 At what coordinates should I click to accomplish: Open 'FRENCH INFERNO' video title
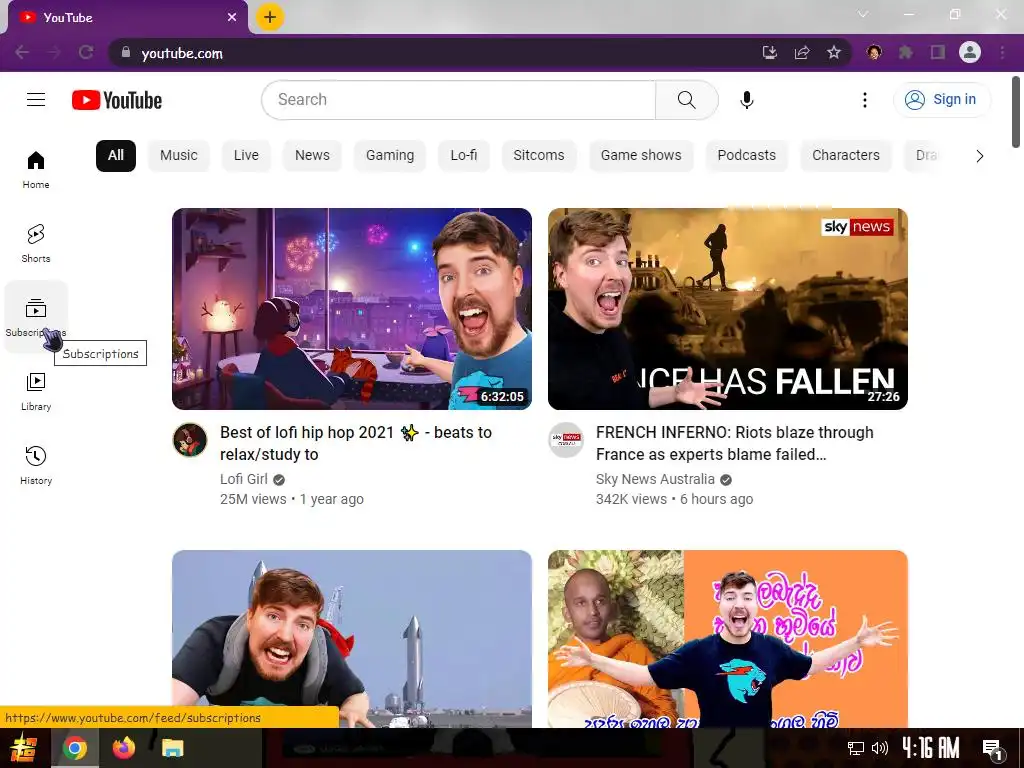pos(735,443)
